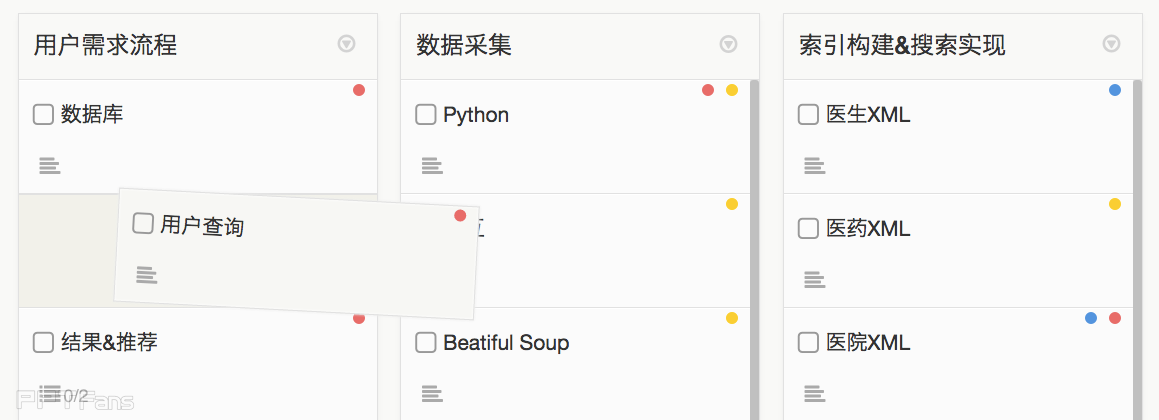The height and width of the screenshot is (420, 1159).
Task: Click the description icon under 医药XML card
Action: point(815,280)
